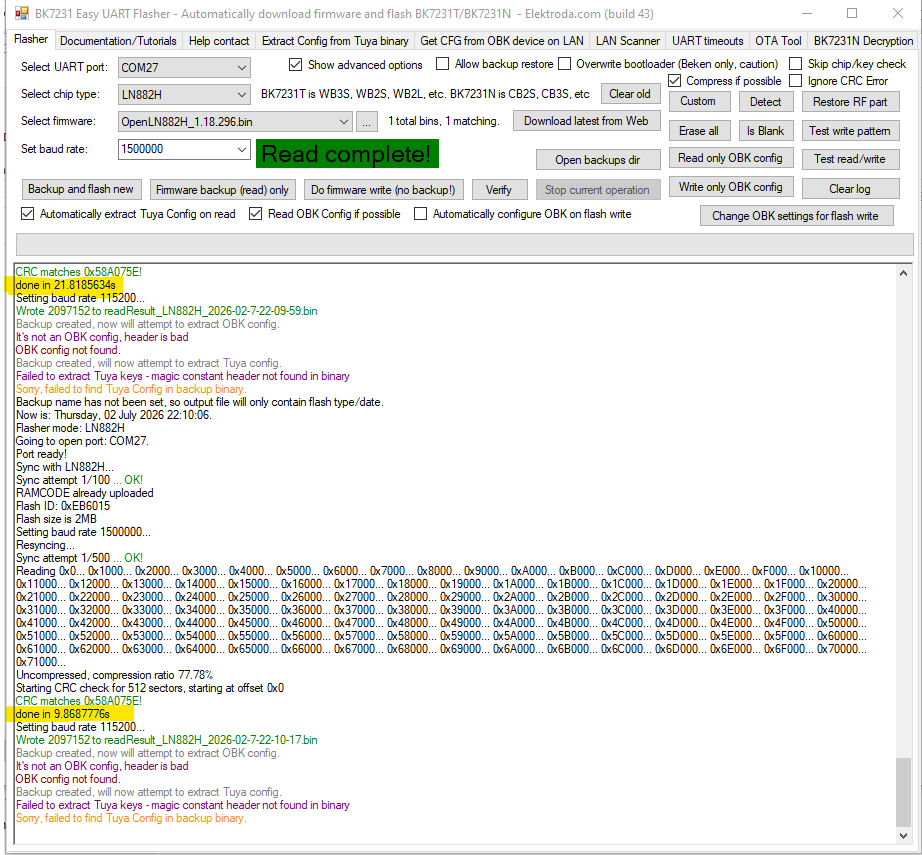Viewport: 922px width, 855px height.
Task: Click 'Wrote 2097152 to readResult_LN882H_2026-02-7-22-10-17.bin' line
Action: tap(166, 740)
